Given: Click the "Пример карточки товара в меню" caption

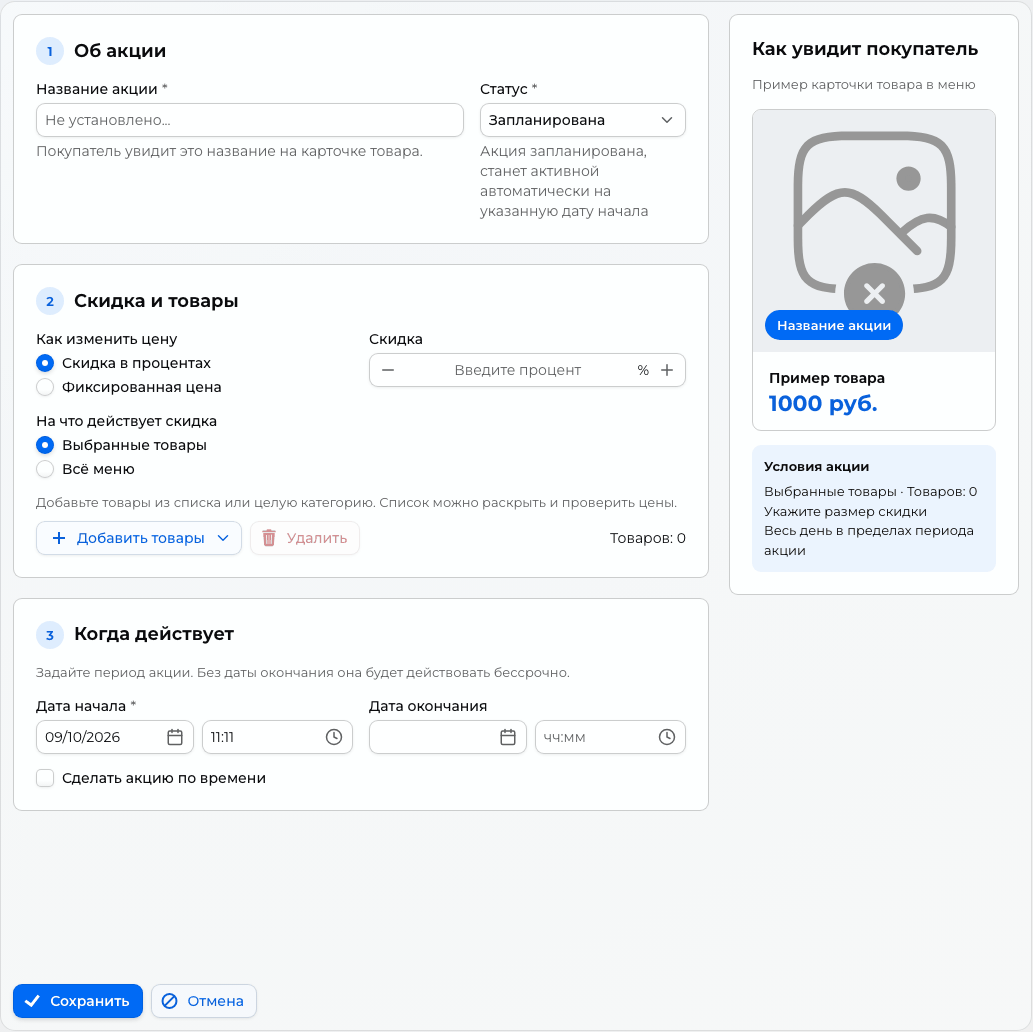Looking at the screenshot, I should (x=864, y=84).
